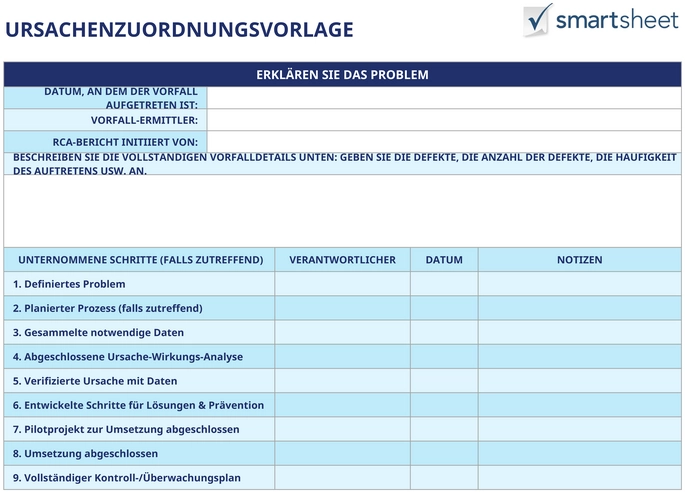Viewport: 685px width, 492px height.
Task: Click Verantwortlicher cell for Umsetzung abgeschlossen row
Action: click(342, 454)
